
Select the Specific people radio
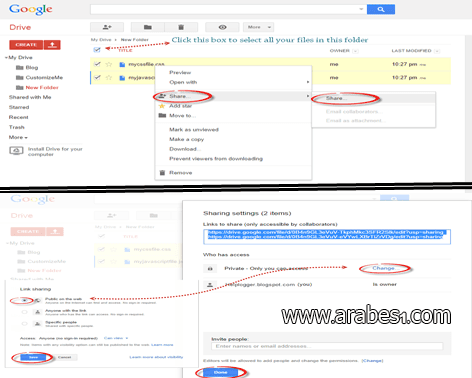24,323
